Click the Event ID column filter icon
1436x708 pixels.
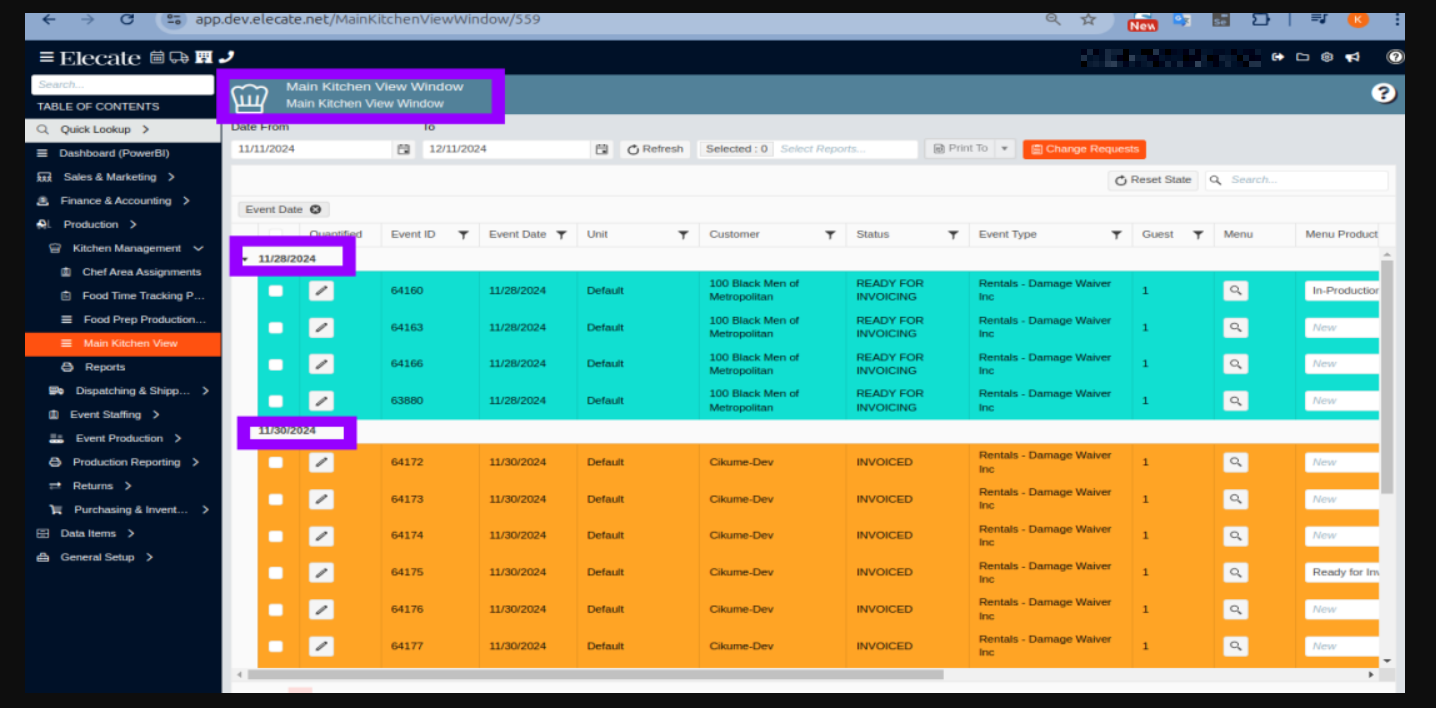point(463,235)
